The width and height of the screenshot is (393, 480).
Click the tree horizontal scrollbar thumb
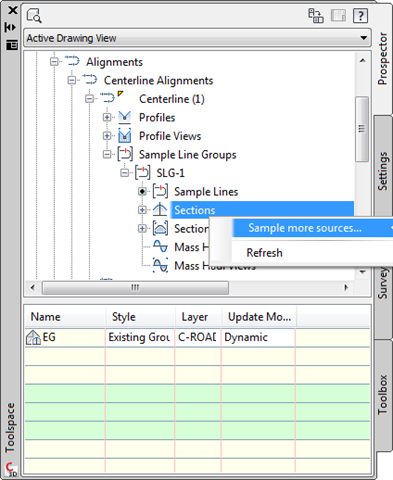click(135, 287)
